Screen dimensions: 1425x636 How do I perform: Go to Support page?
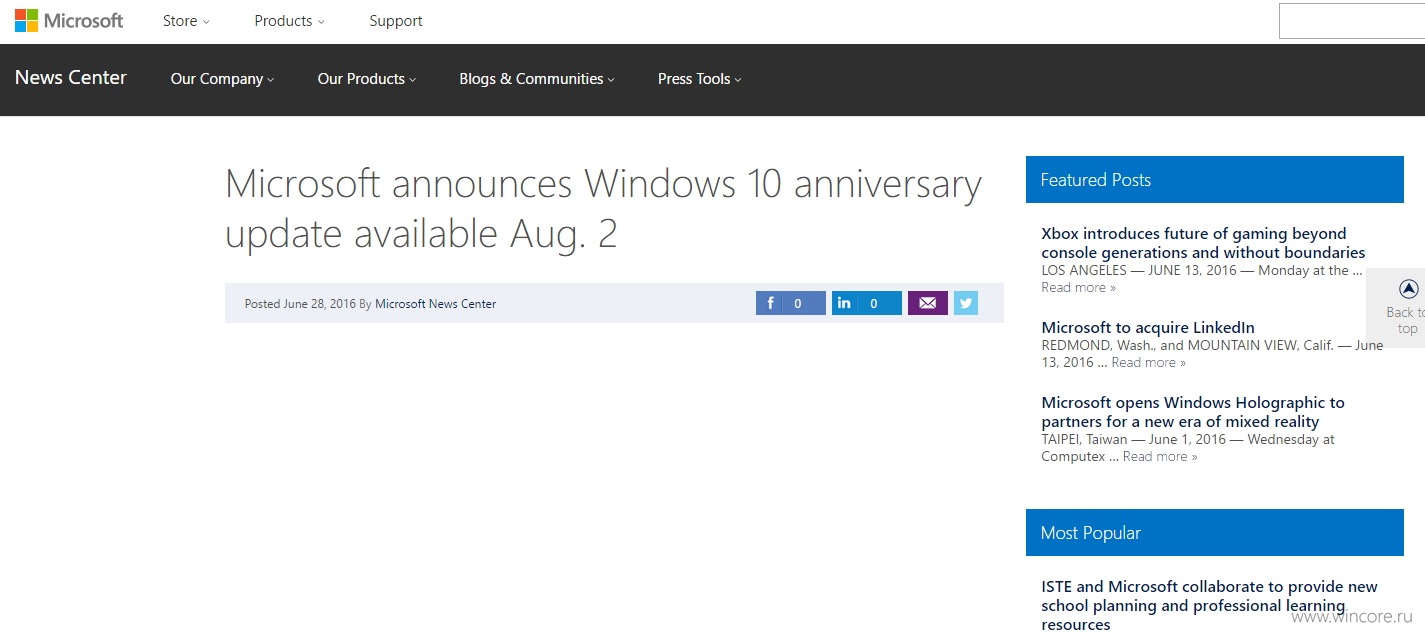(x=396, y=21)
